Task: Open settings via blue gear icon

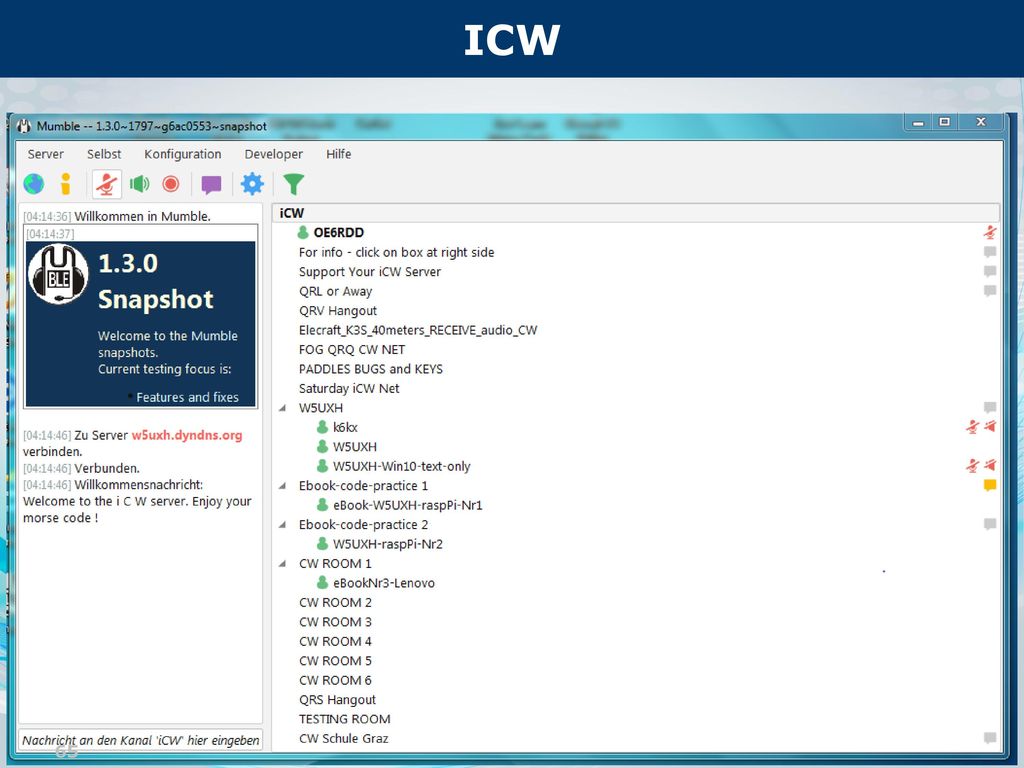Action: point(252,184)
